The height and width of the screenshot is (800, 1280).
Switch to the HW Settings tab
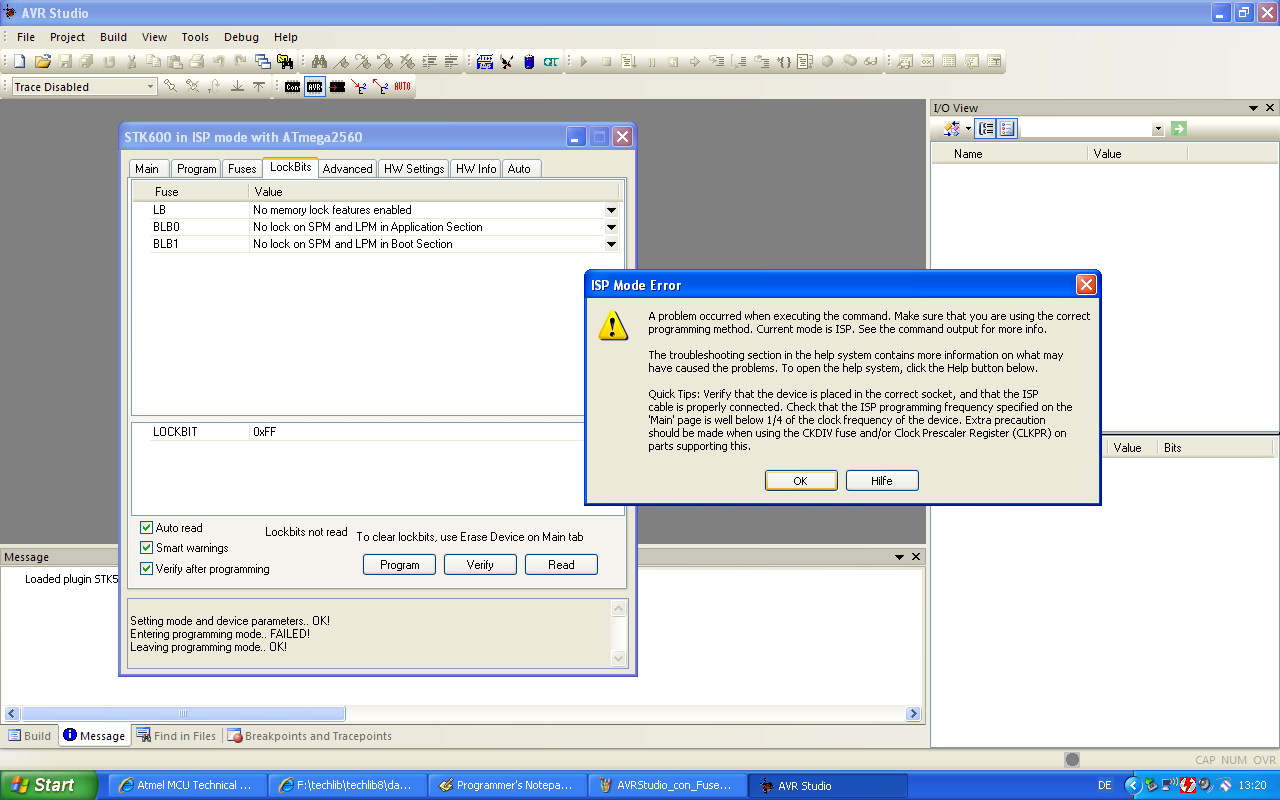tap(414, 169)
